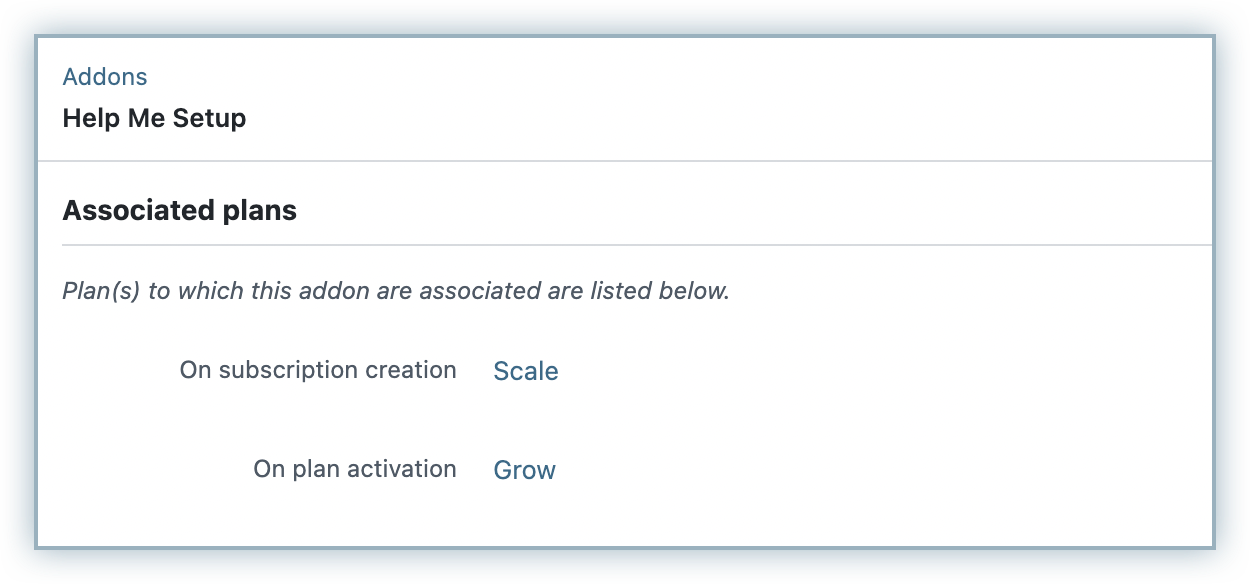The width and height of the screenshot is (1250, 584).
Task: Click the divider line under Associated plans
Action: [636, 244]
